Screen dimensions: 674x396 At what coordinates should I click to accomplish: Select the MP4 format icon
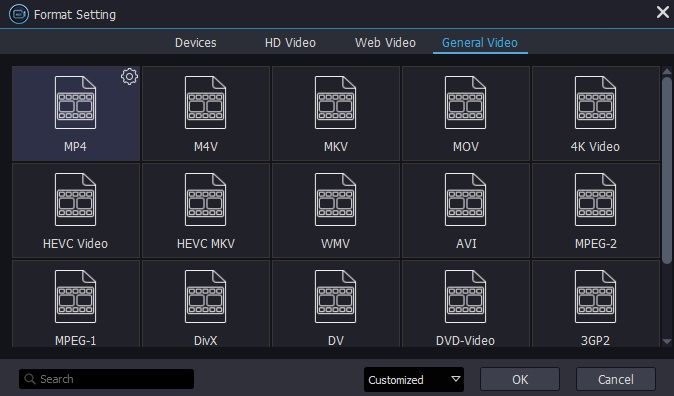tap(75, 103)
